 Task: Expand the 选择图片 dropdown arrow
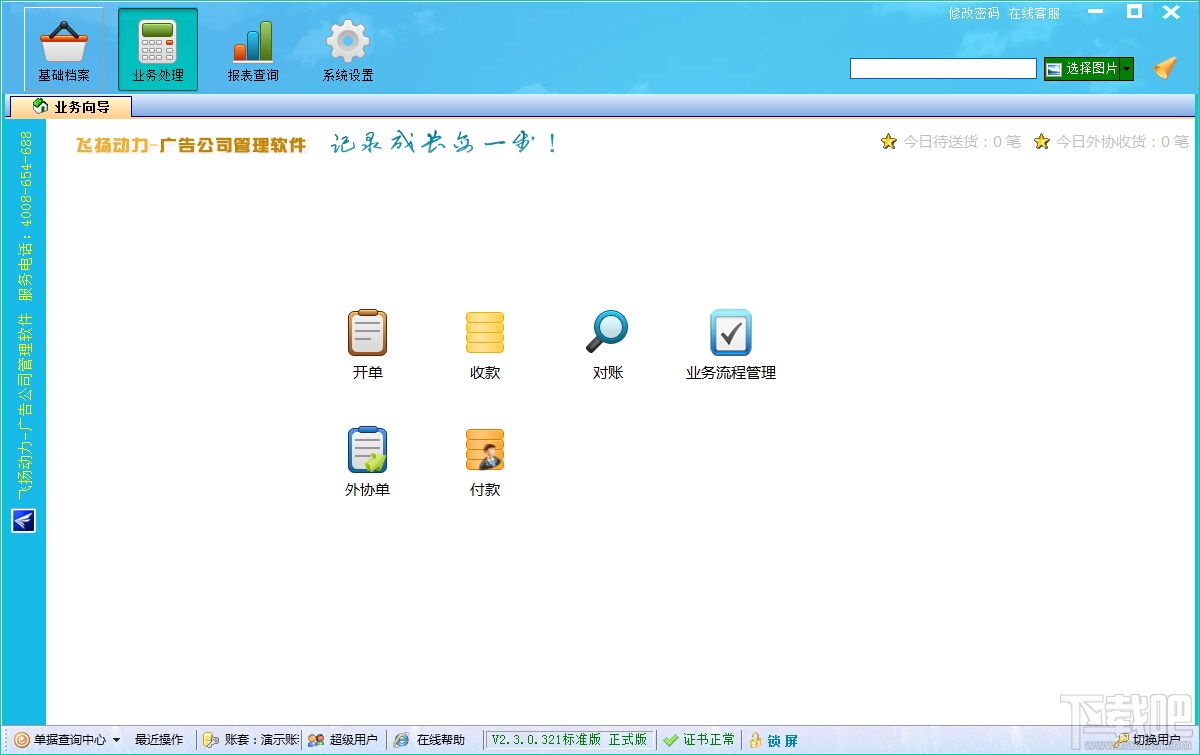[1127, 69]
